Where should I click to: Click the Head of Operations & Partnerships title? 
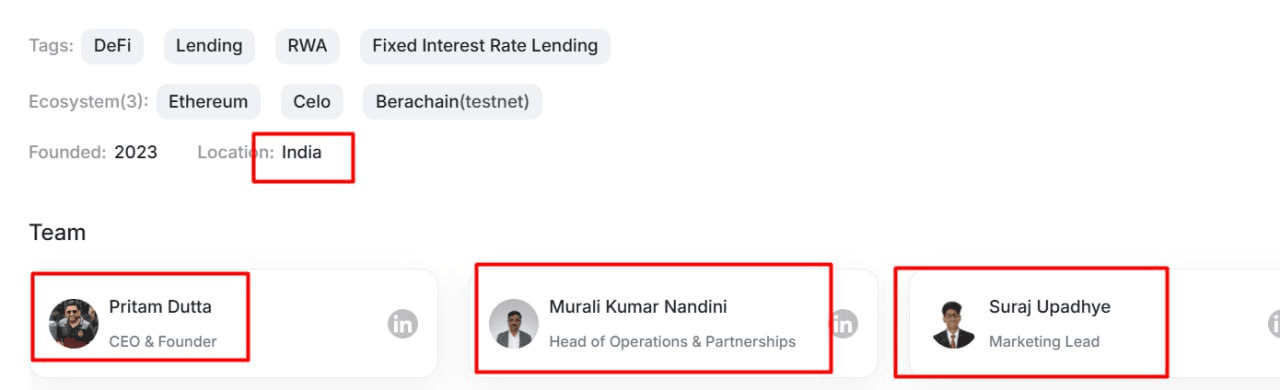click(672, 341)
